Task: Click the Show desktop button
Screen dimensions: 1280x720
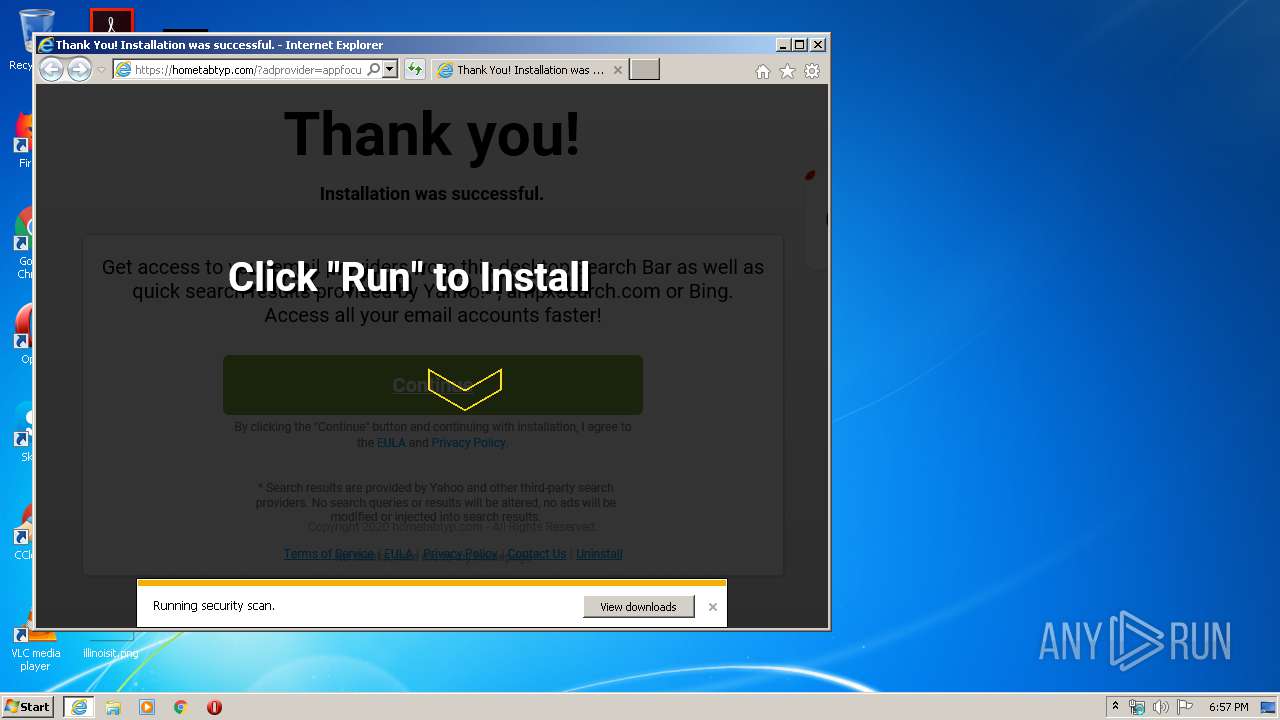Action: click(1269, 707)
